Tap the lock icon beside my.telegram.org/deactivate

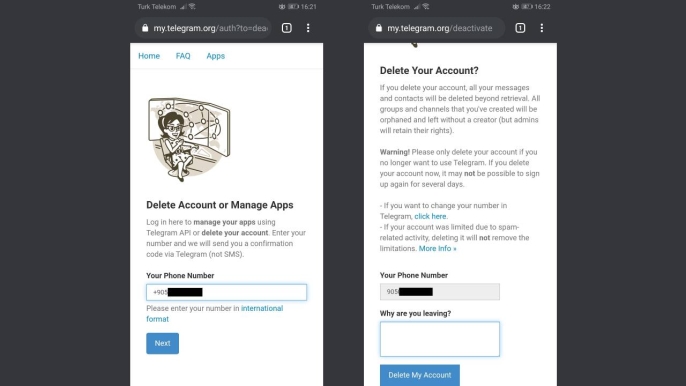click(379, 28)
